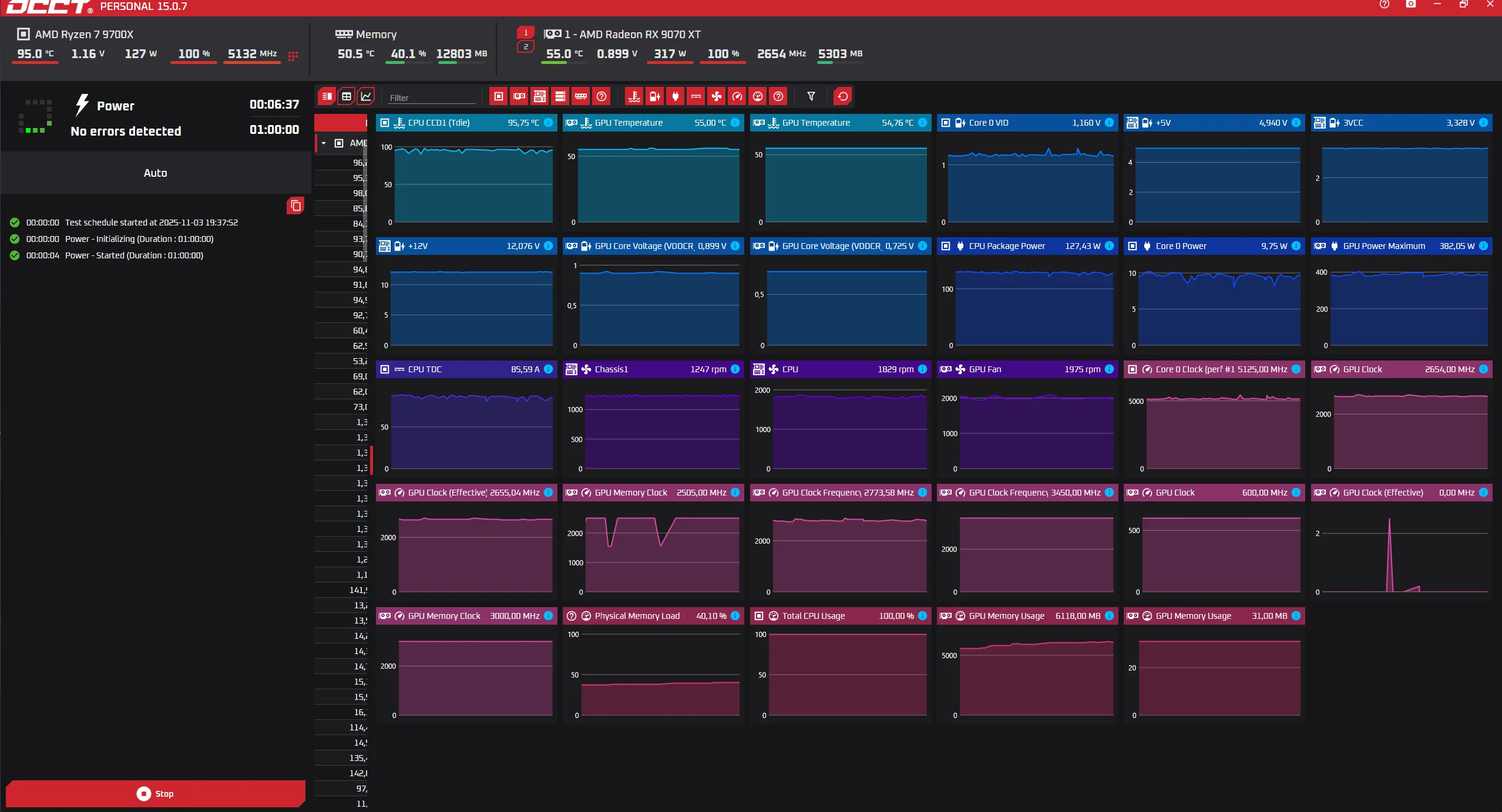This screenshot has width=1502, height=812.
Task: Switch to table view mode
Action: pos(347,96)
